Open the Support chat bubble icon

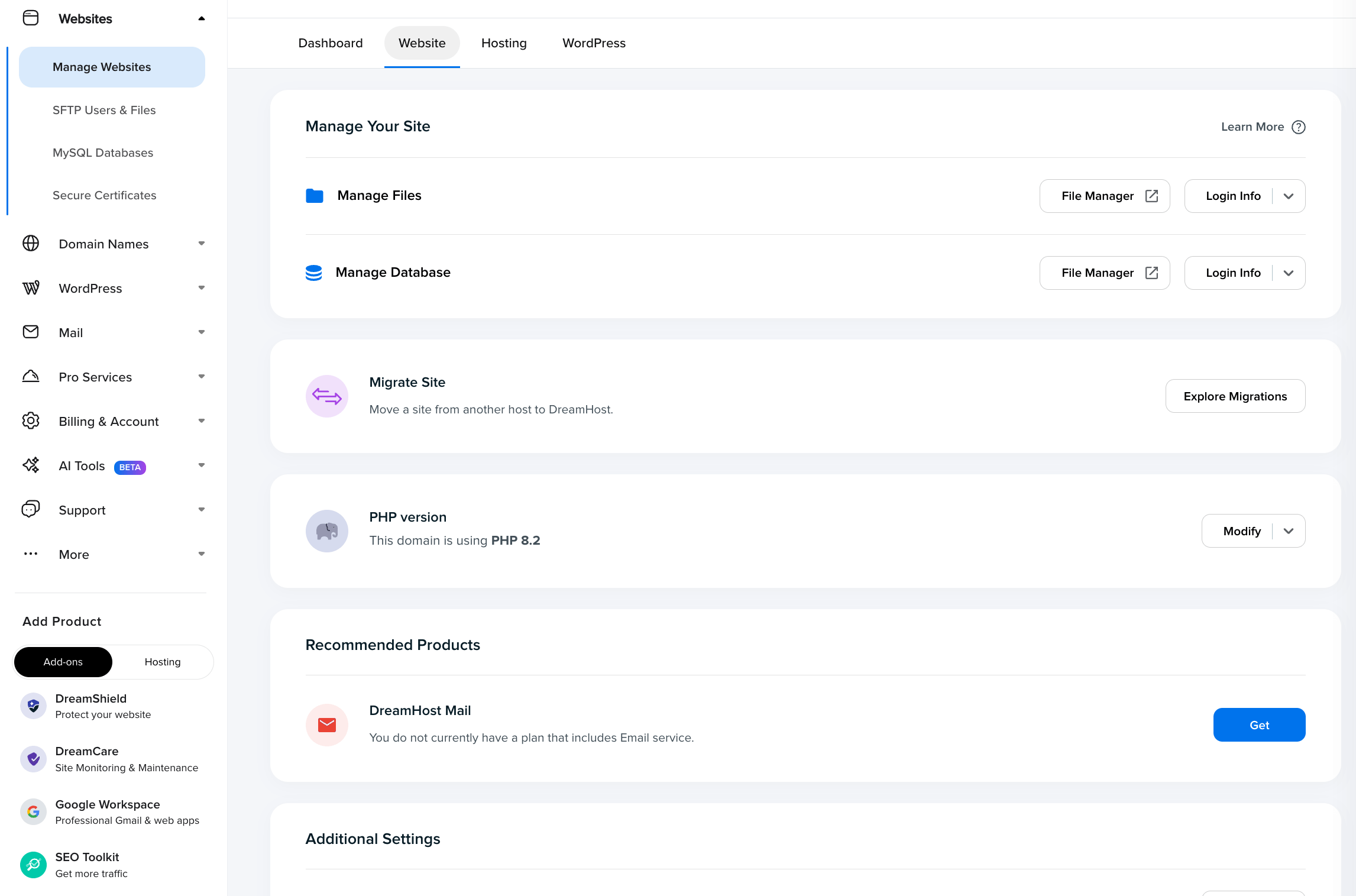pos(30,509)
